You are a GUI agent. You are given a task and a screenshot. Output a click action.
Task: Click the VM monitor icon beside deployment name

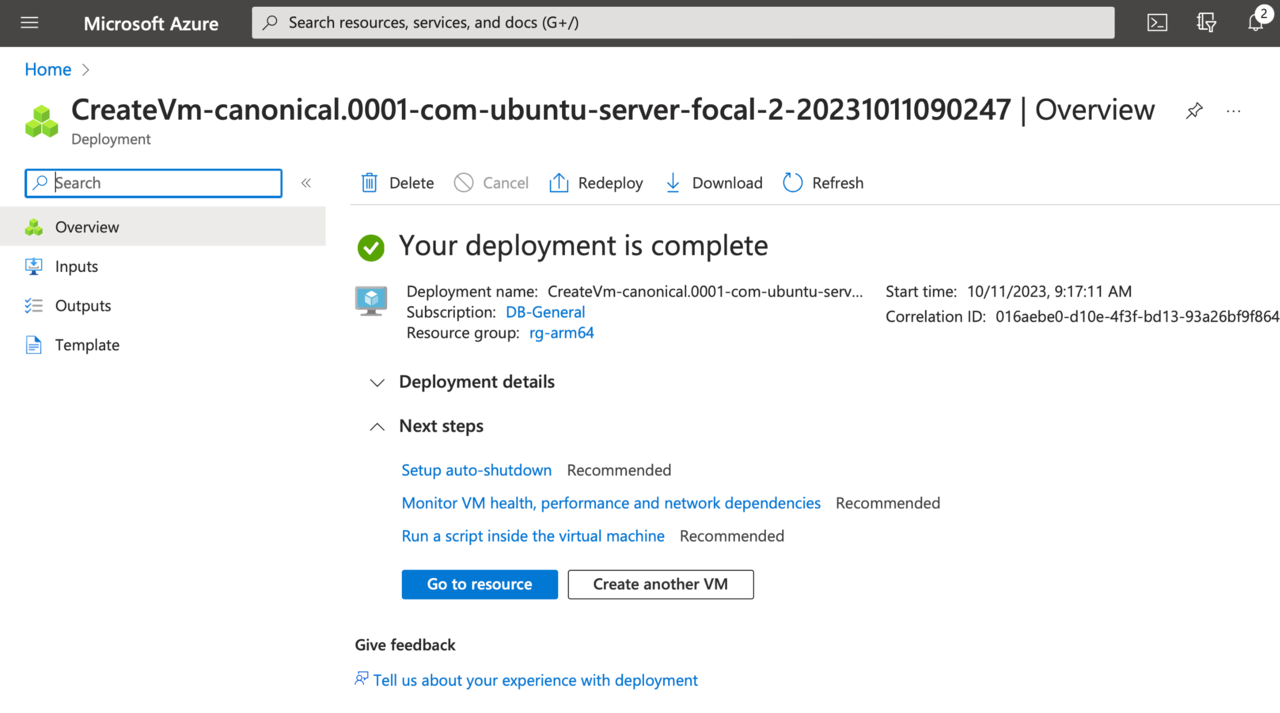[371, 300]
